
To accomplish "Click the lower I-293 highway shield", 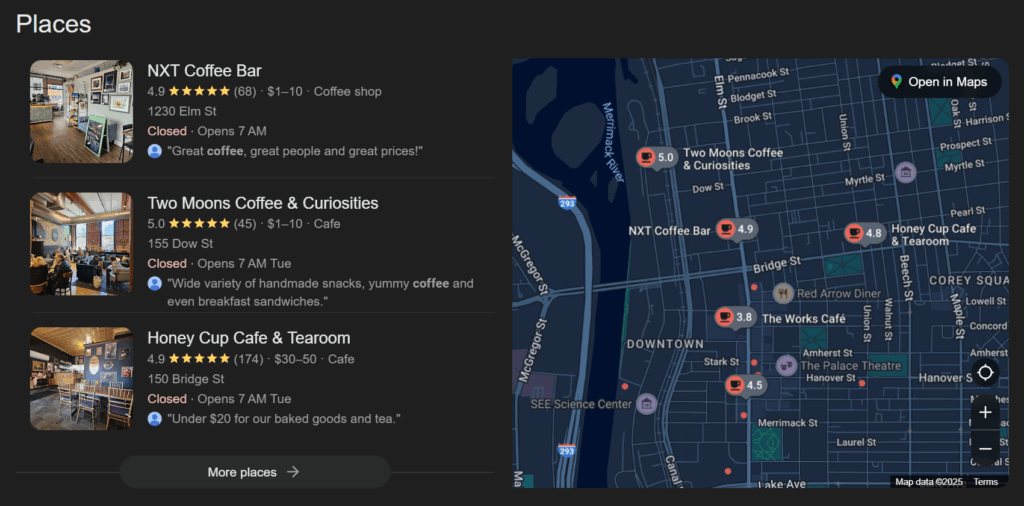I will point(567,450).
